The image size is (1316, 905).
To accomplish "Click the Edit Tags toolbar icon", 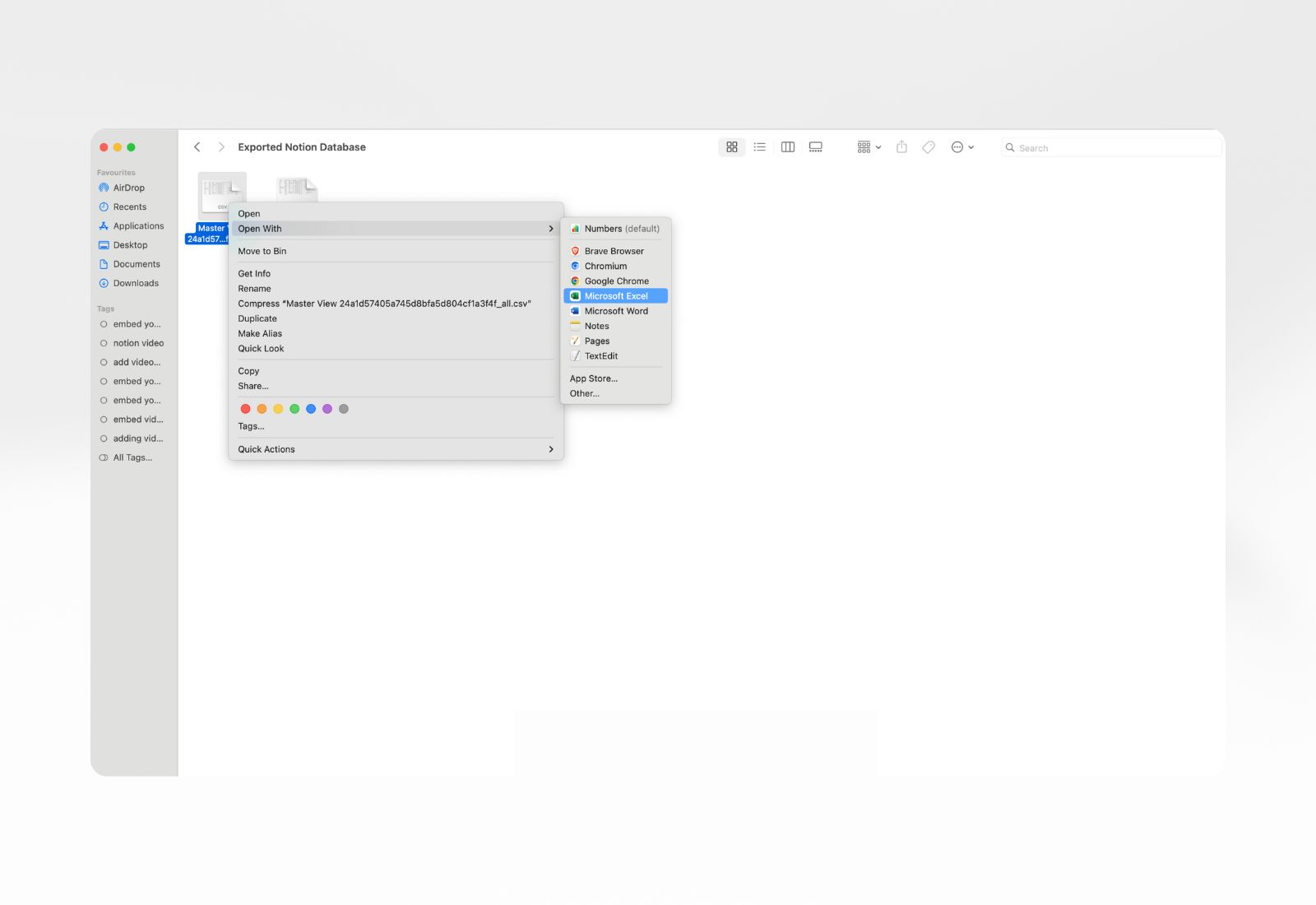I will point(928,147).
